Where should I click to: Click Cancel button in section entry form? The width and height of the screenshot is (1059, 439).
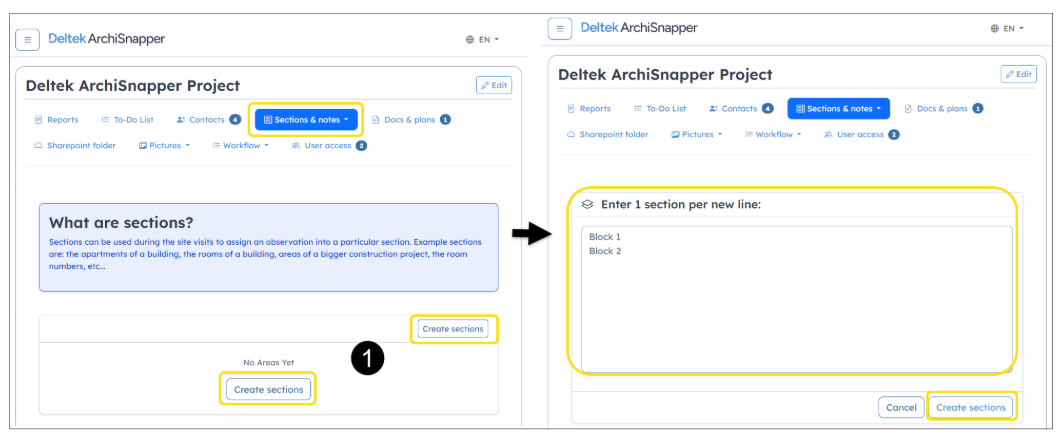click(x=901, y=407)
